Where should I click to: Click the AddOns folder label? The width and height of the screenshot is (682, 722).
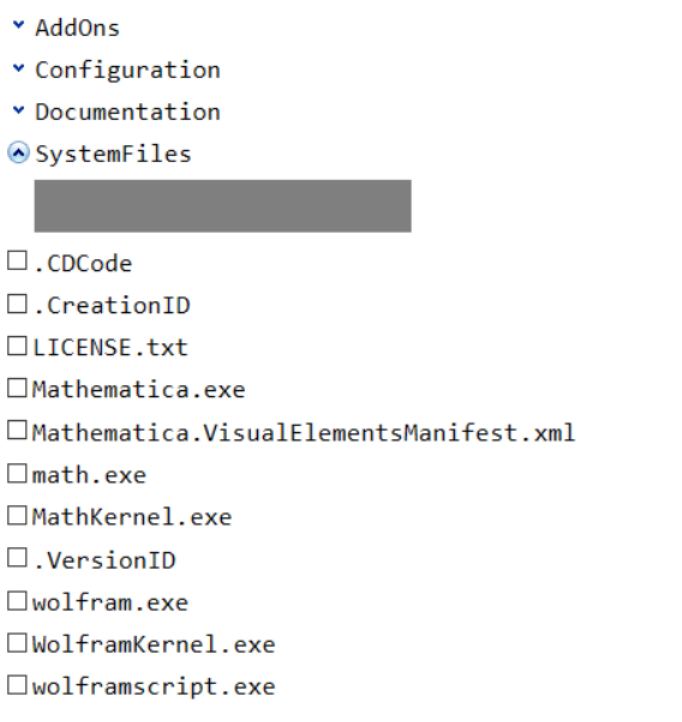[77, 28]
